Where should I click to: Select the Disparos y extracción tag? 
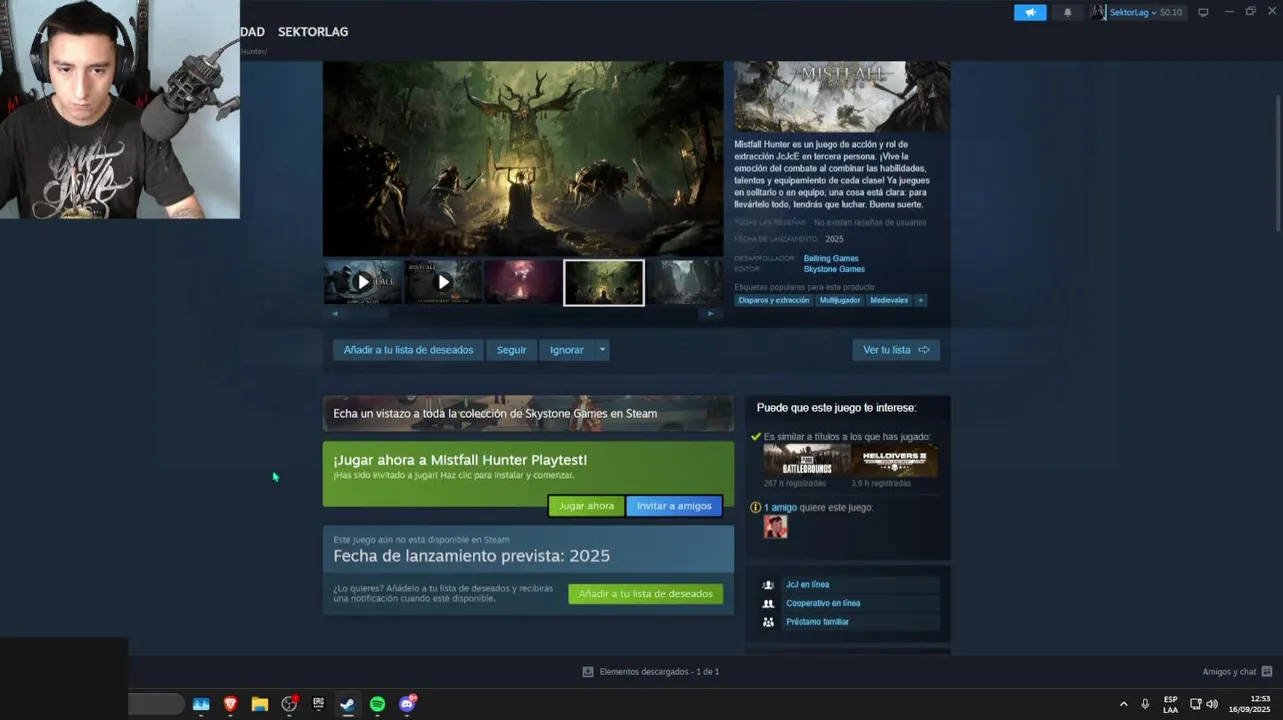click(x=774, y=300)
